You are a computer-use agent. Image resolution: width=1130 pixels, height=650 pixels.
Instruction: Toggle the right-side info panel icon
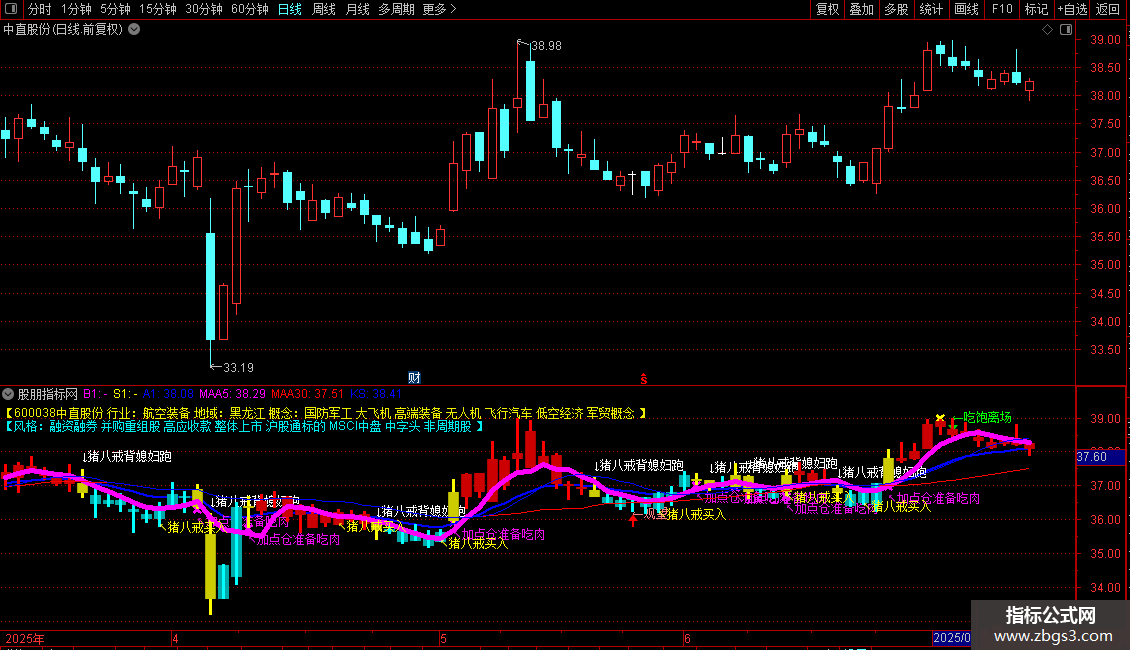tap(1066, 30)
